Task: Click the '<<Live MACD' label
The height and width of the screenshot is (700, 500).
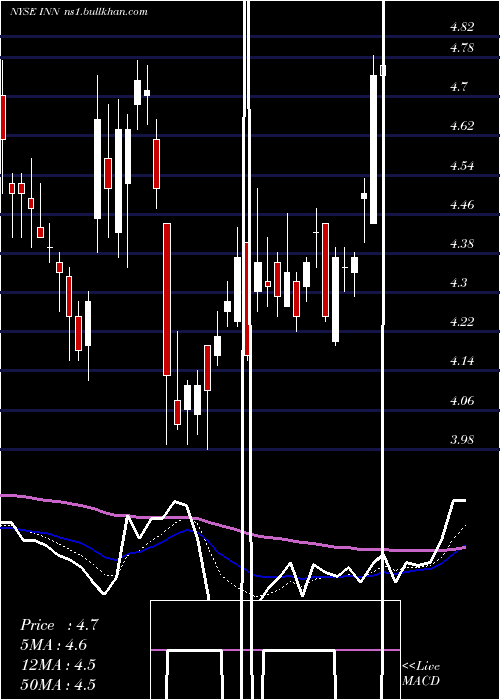Action: click(x=421, y=673)
